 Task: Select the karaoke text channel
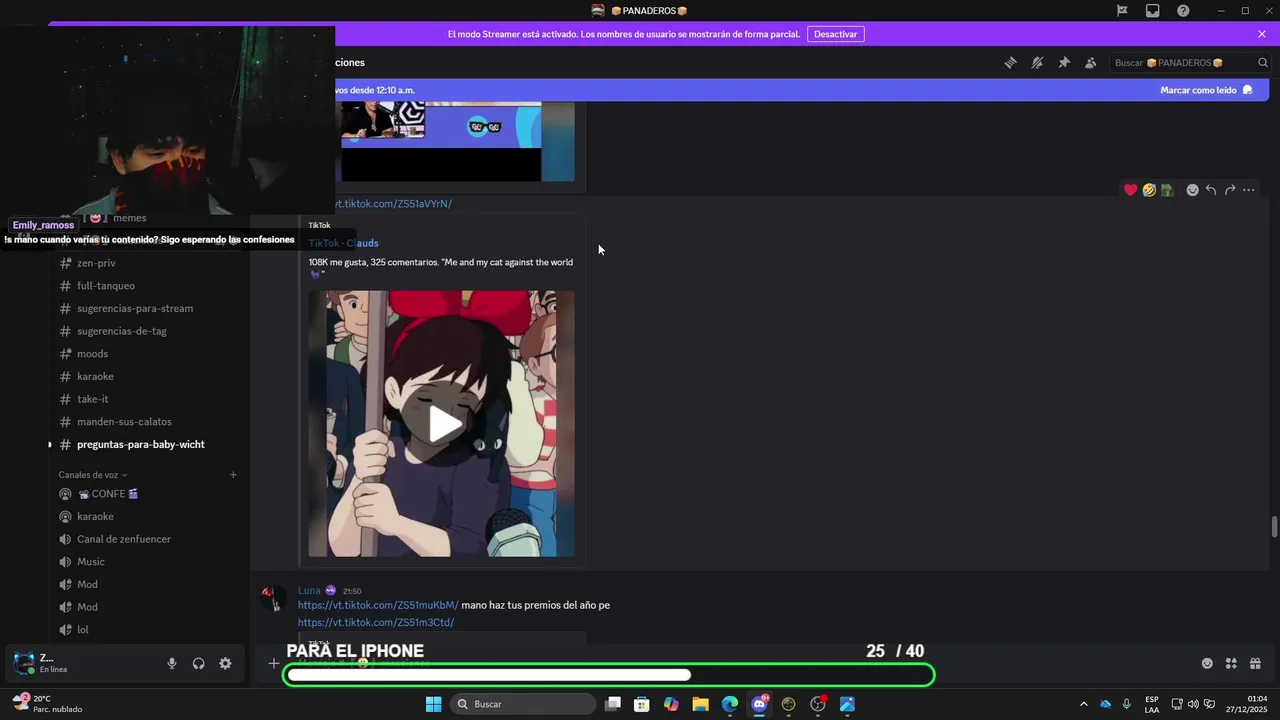click(95, 376)
